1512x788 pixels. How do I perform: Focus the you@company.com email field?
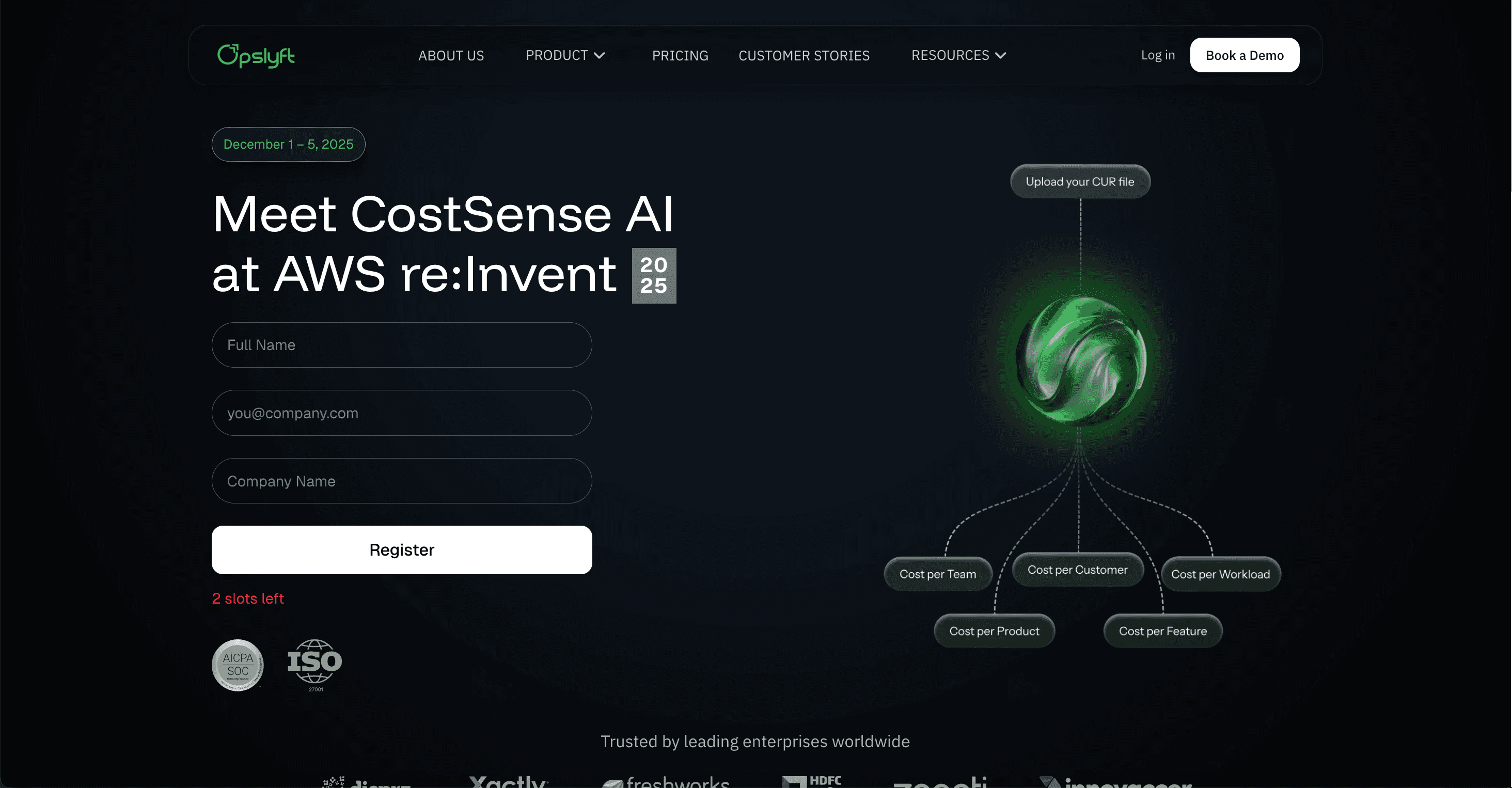point(401,413)
